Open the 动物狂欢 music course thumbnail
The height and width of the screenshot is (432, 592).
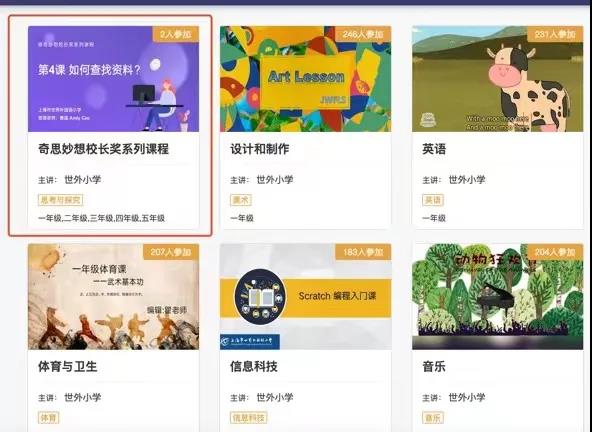[x=498, y=296]
